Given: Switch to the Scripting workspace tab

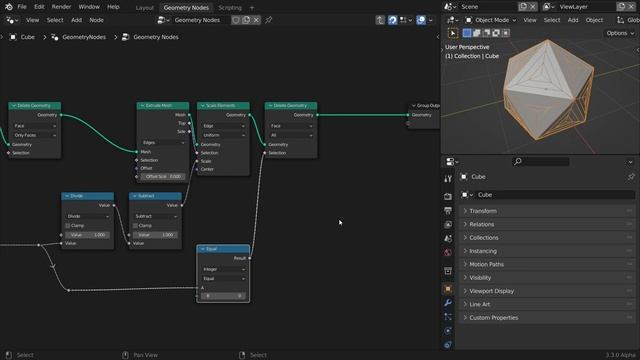Looking at the screenshot, I should coord(230,8).
